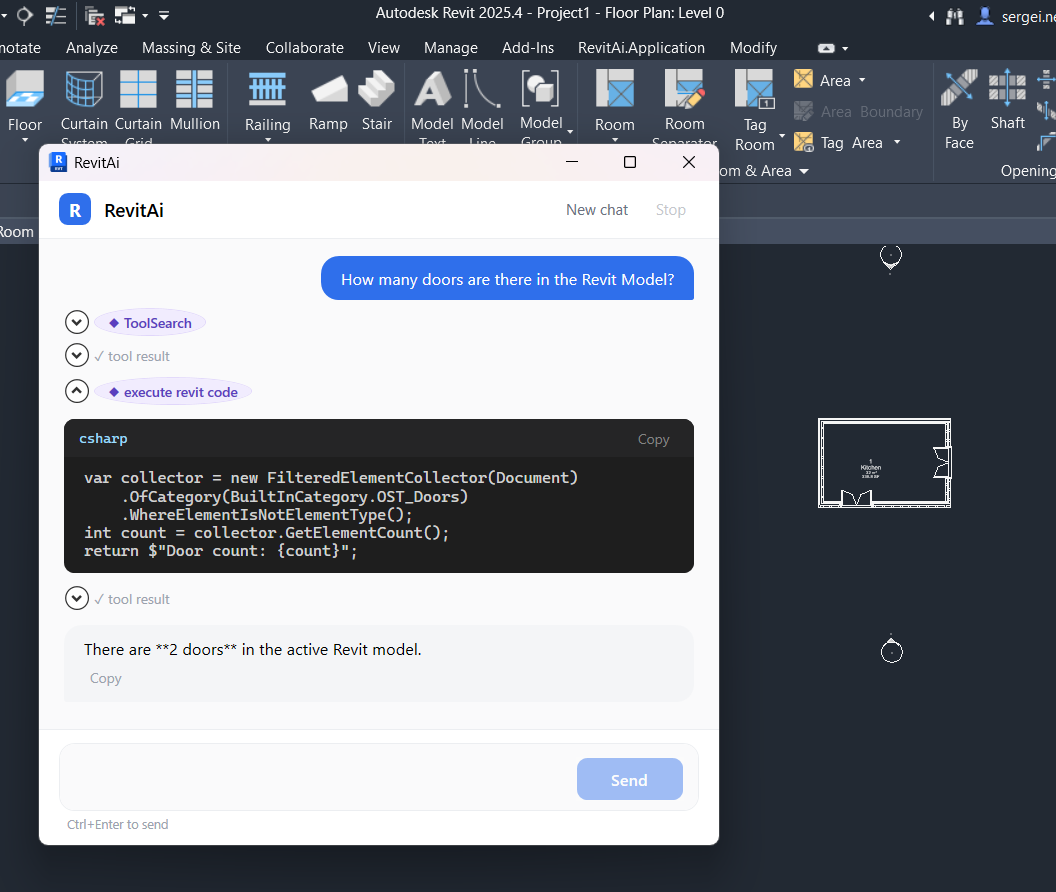This screenshot has height=892, width=1056.
Task: Open the Tag Room dropdown arrow
Action: pos(782,135)
